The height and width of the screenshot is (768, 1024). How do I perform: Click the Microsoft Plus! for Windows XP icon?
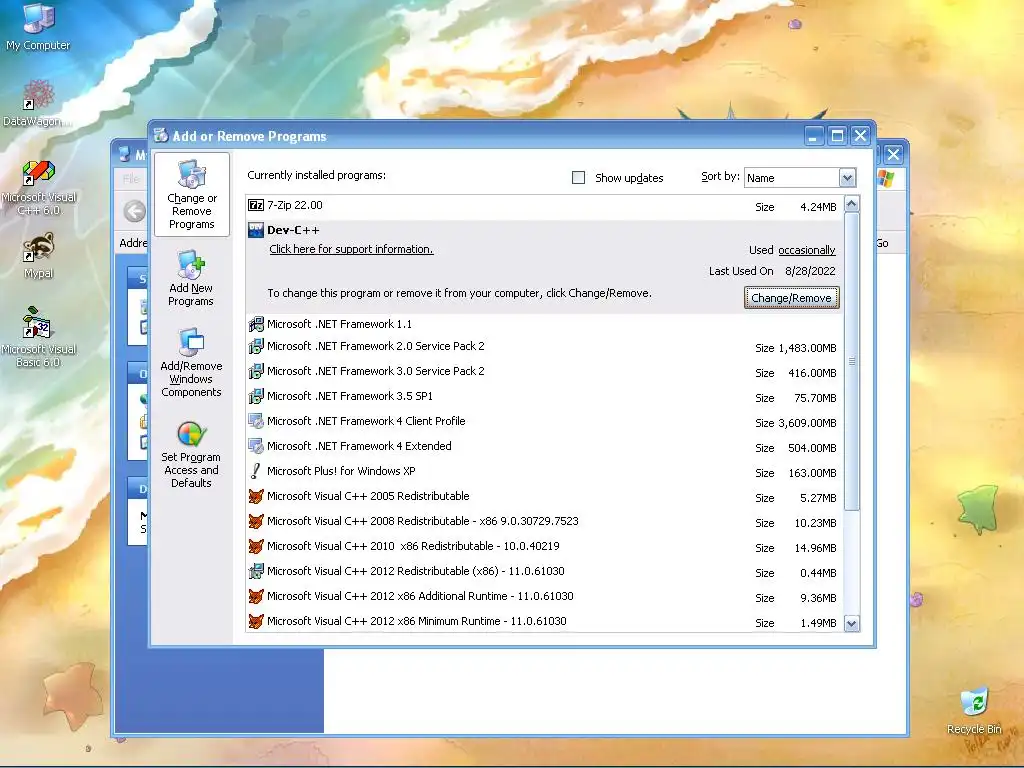[256, 471]
